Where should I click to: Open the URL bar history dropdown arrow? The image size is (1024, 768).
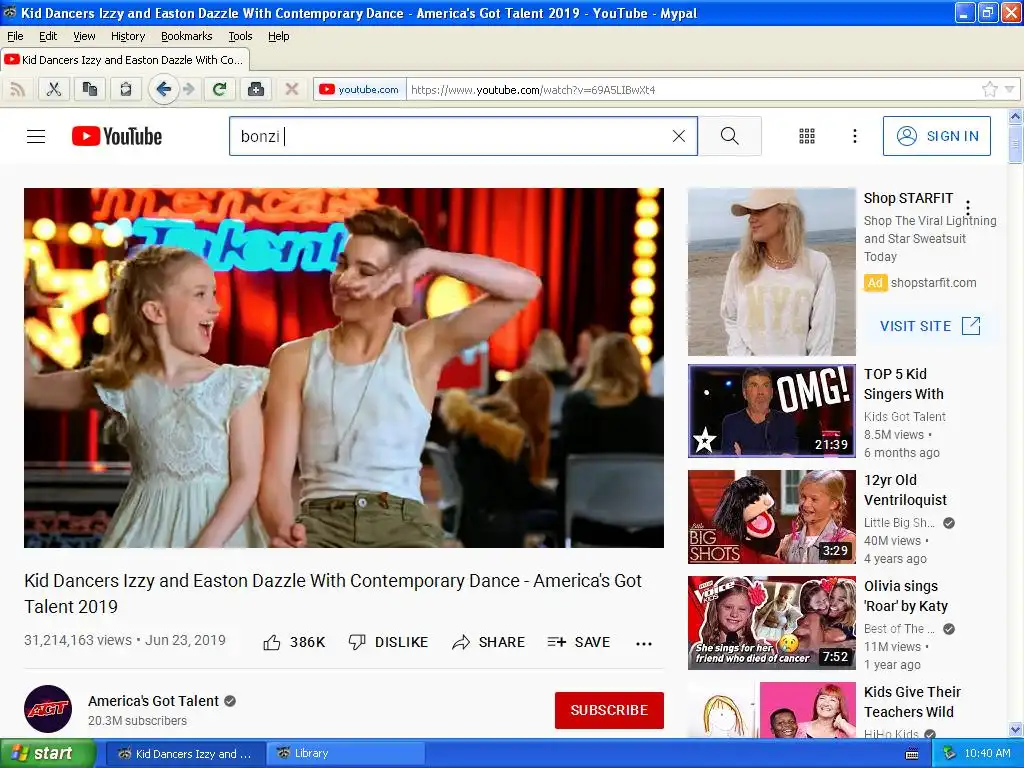coord(1010,89)
